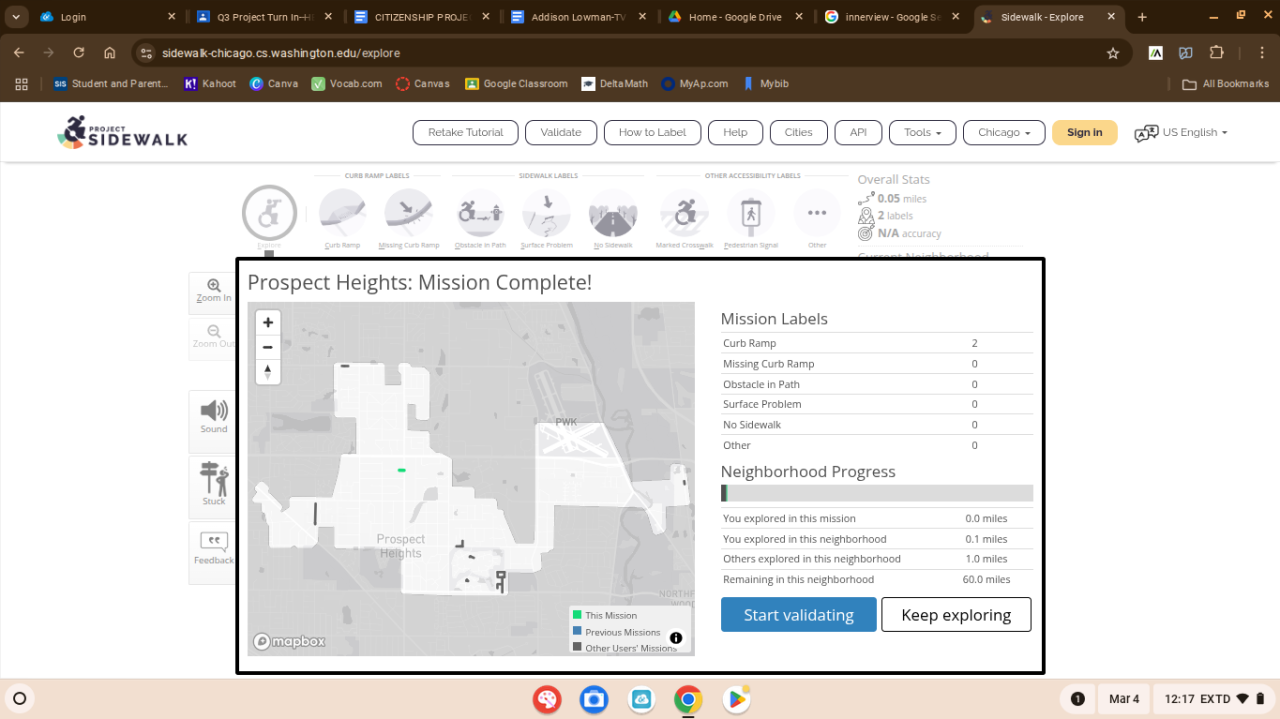The image size is (1280, 719).
Task: Choose the Obstacle in Path label
Action: click(480, 213)
